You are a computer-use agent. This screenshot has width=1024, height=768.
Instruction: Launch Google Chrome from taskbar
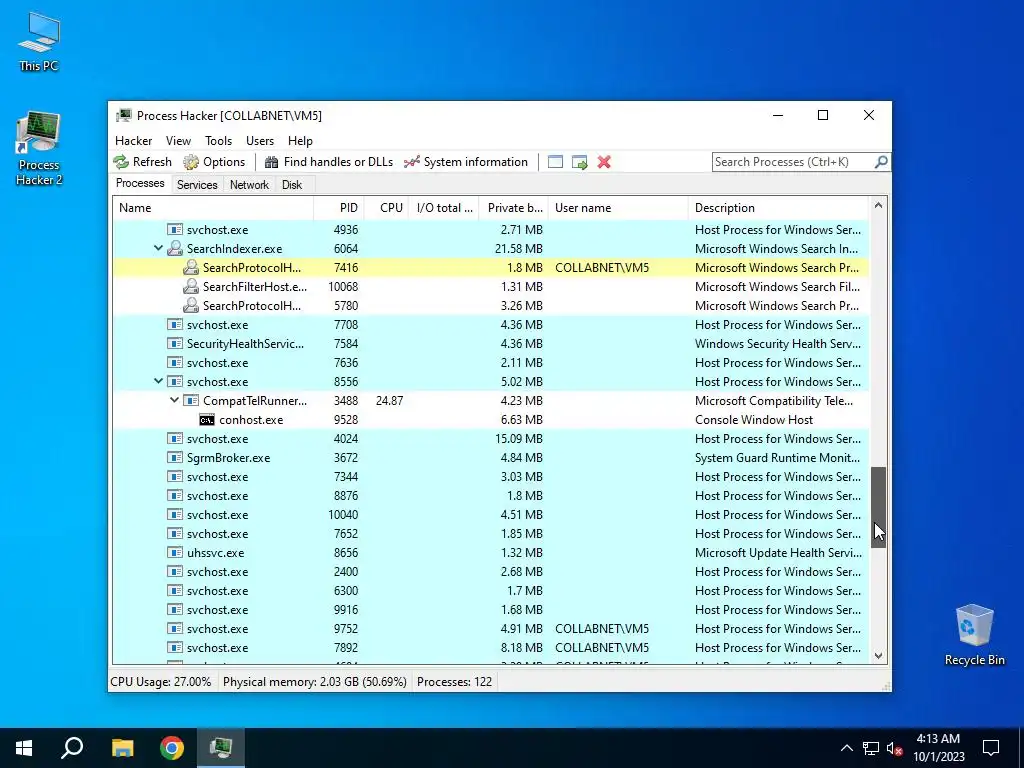tap(172, 748)
